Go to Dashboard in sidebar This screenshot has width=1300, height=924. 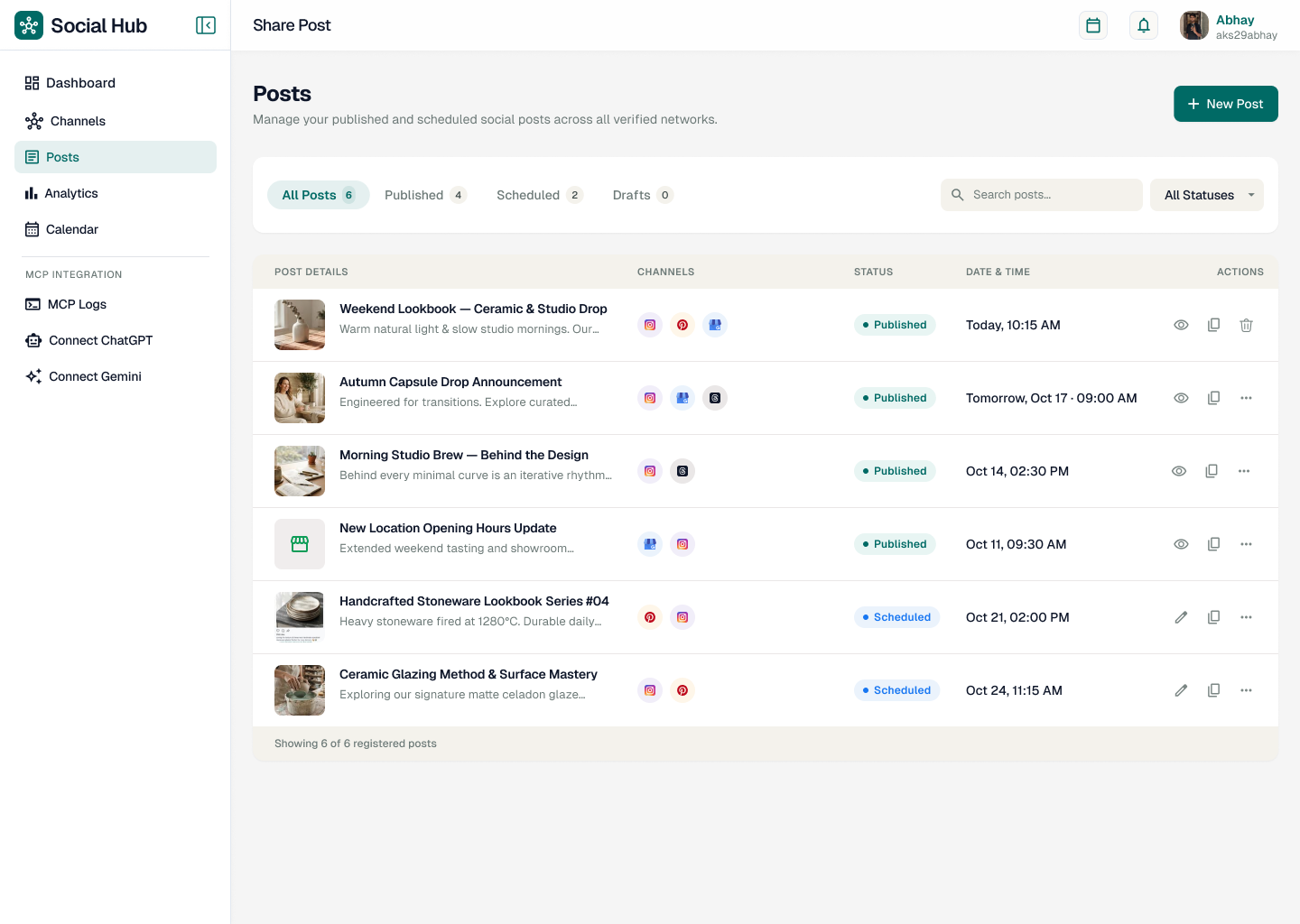[x=116, y=83]
